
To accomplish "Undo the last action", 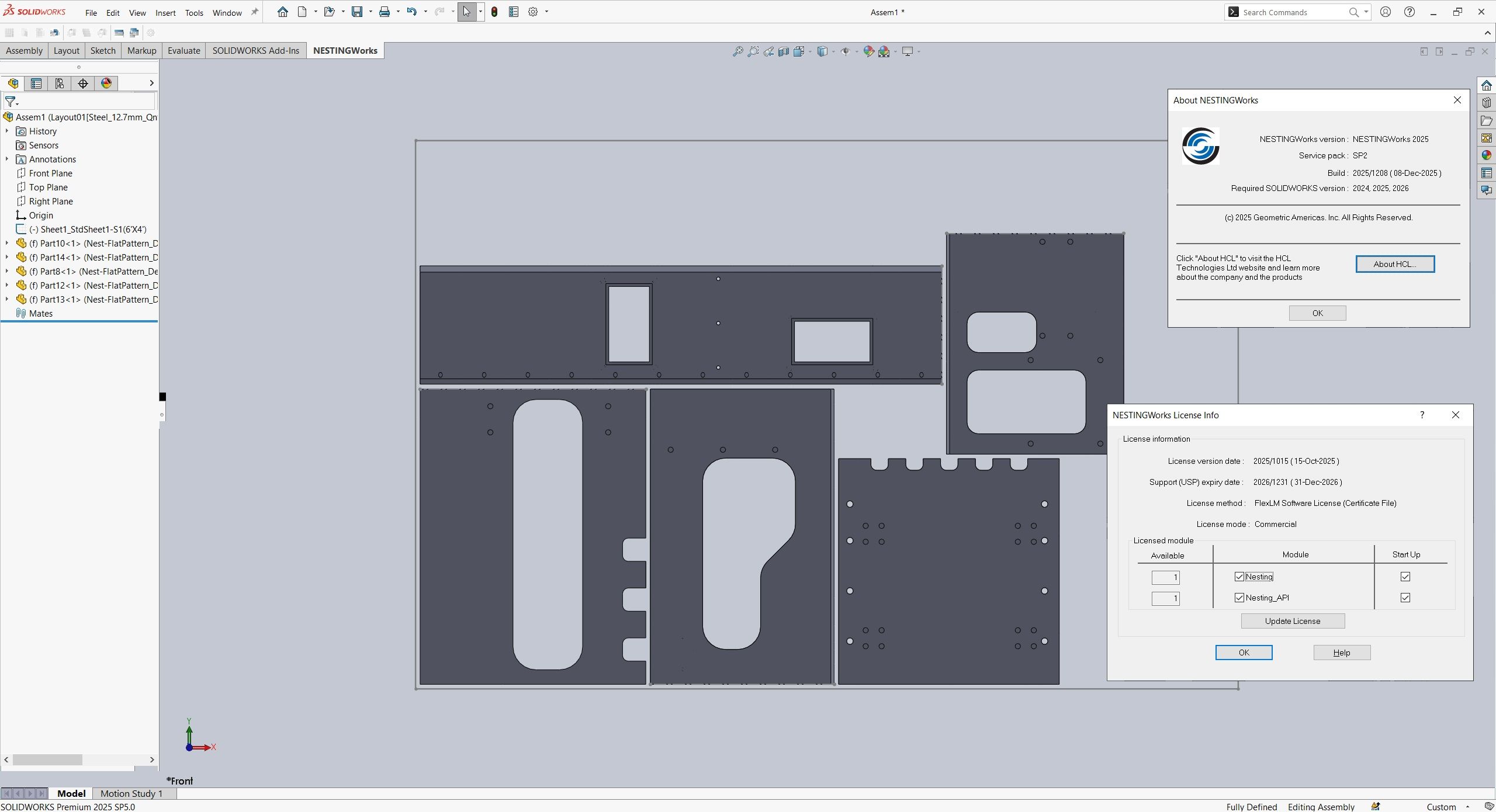I will pyautogui.click(x=412, y=12).
